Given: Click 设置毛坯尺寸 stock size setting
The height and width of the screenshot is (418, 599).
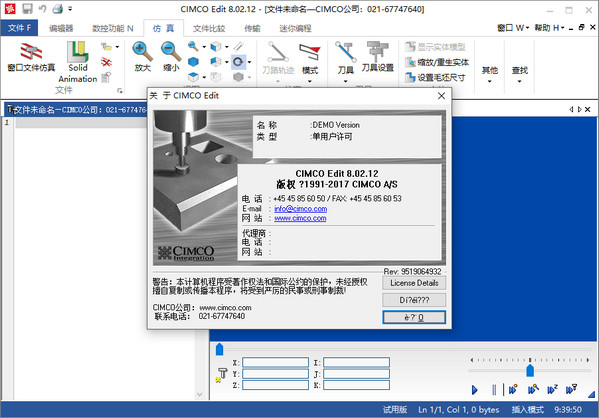Looking at the screenshot, I should pyautogui.click(x=435, y=78).
